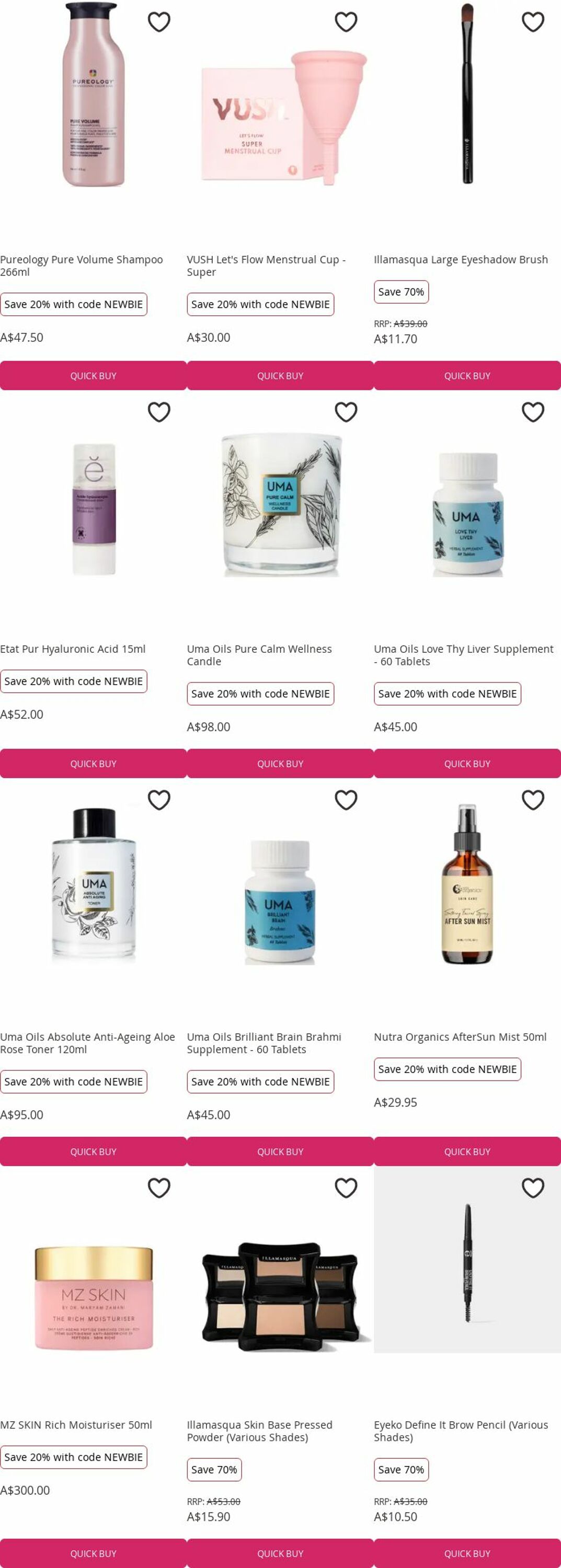Quick buy Illamasqua Large Eyeshadow Brush
This screenshot has width=561, height=1568.
point(467,376)
